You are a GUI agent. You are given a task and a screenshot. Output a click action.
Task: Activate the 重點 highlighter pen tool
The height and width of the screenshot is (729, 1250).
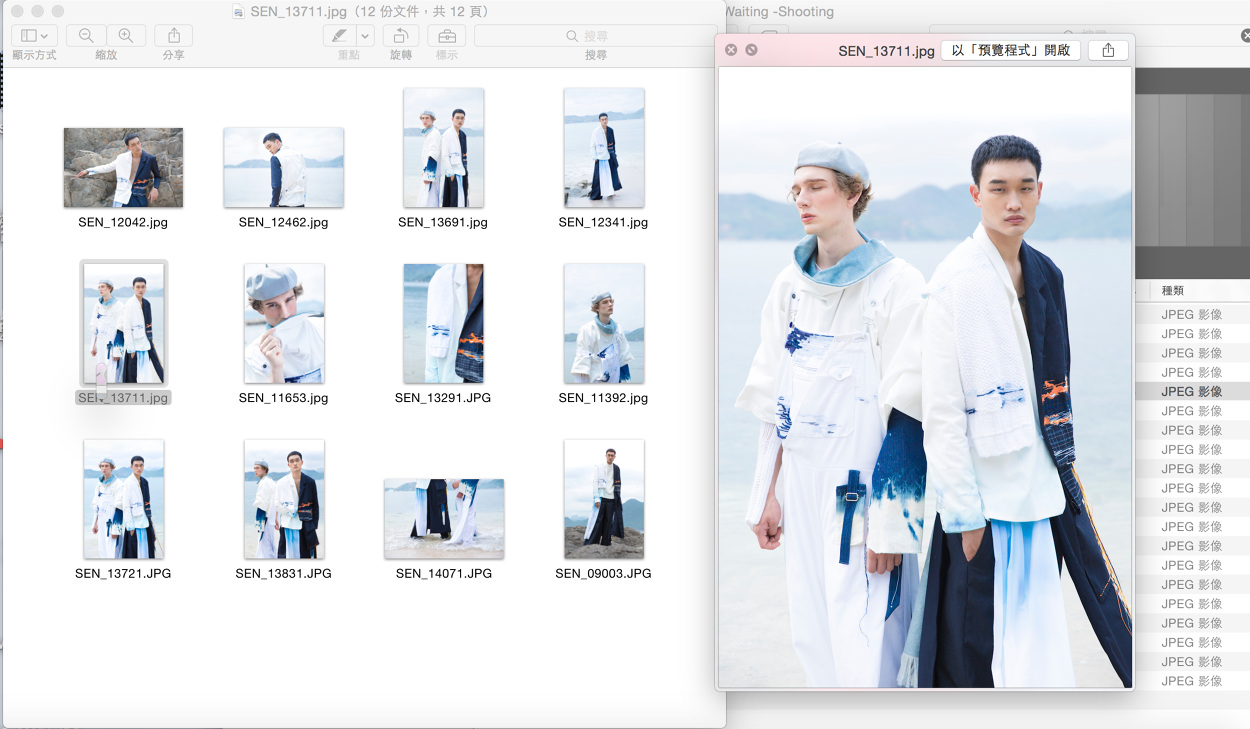(340, 36)
